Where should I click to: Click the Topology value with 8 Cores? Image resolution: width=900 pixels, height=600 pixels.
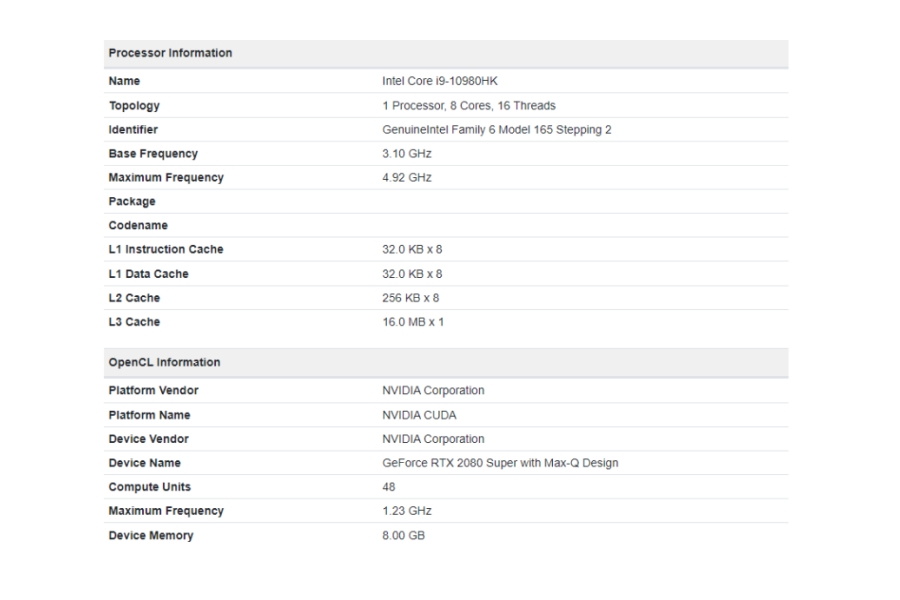[x=468, y=105]
